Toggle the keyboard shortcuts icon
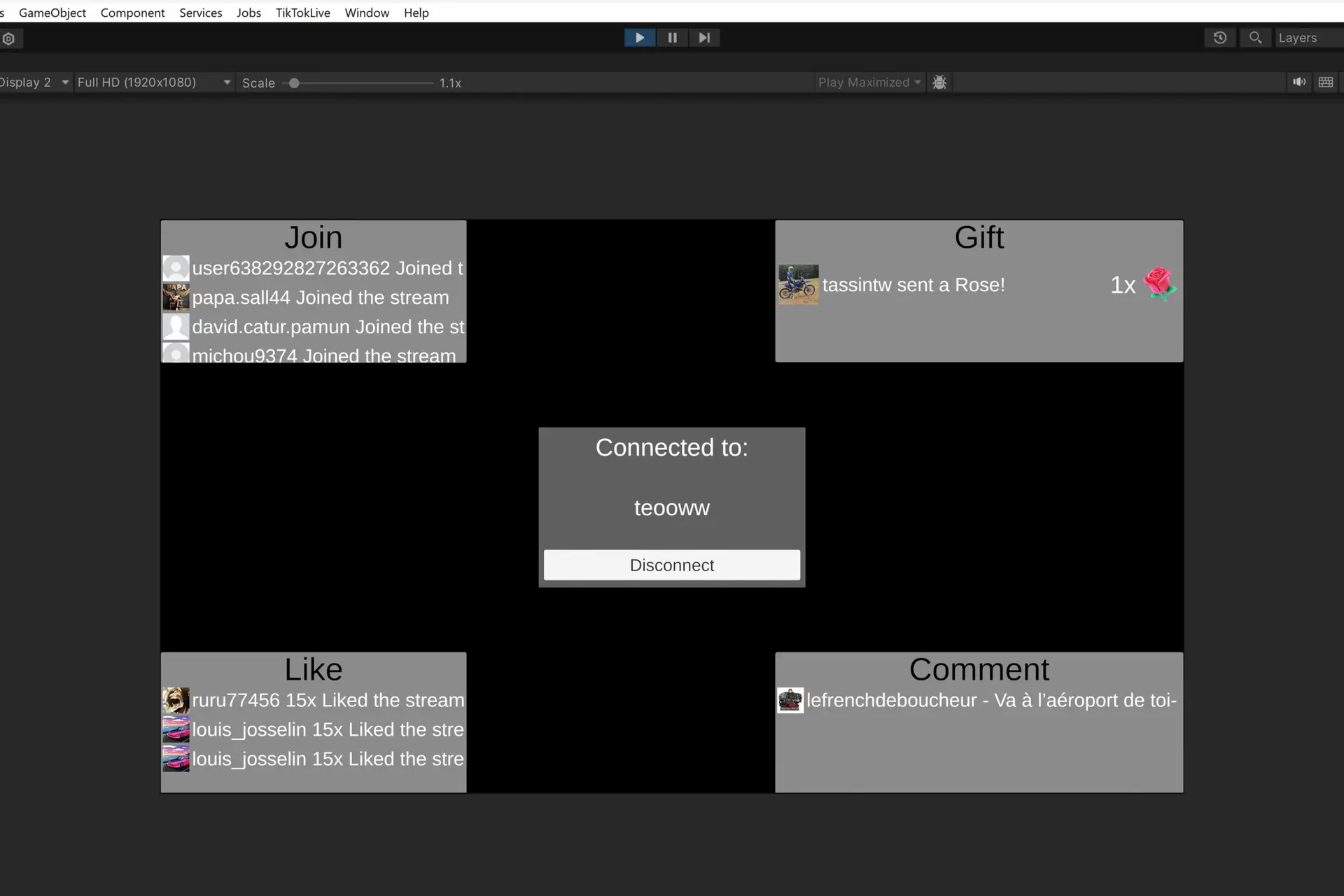Image resolution: width=1344 pixels, height=896 pixels. point(1326,83)
